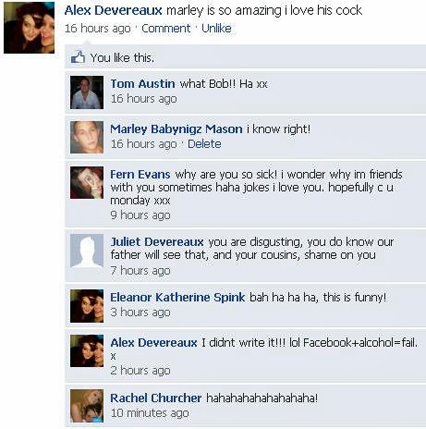The width and height of the screenshot is (426, 429).
Task: Click the Juliet Devereaux name link
Action: coord(157,242)
